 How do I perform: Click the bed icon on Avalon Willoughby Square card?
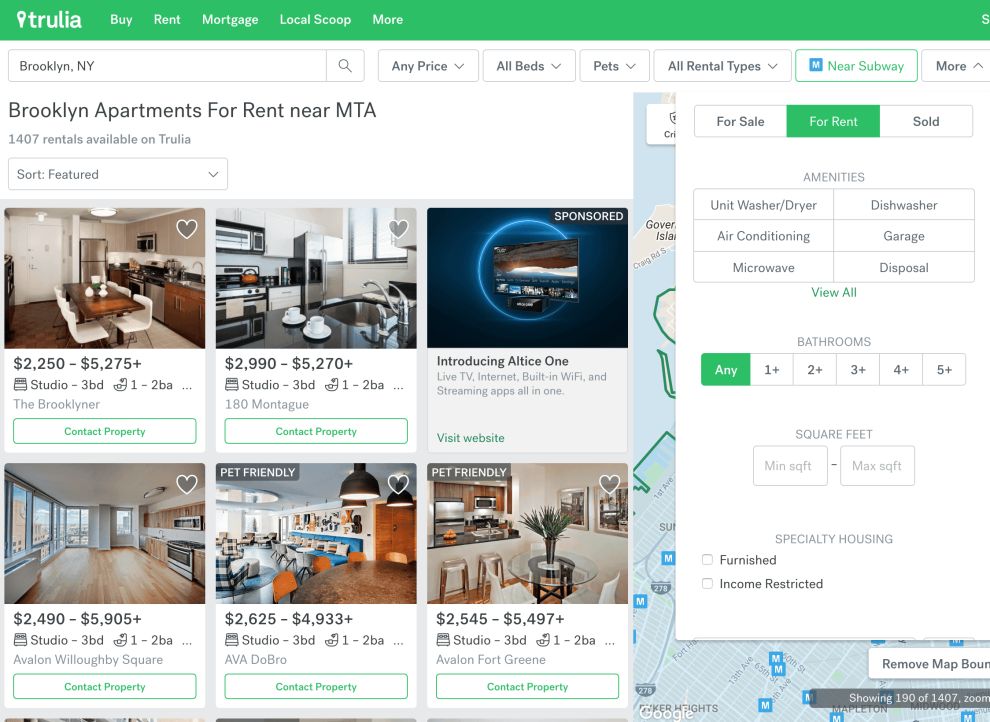[x=20, y=640]
